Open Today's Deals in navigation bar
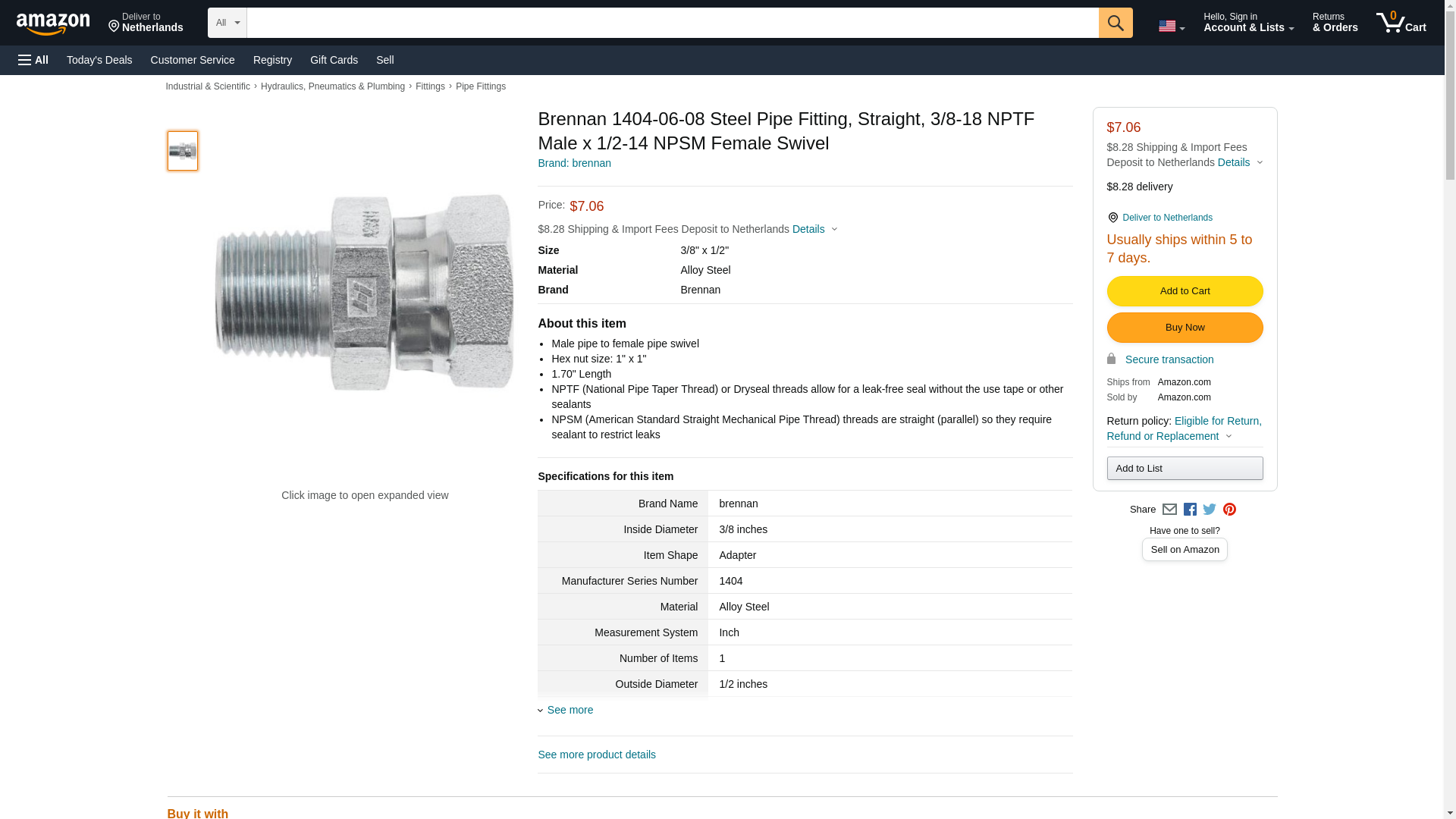This screenshot has width=1456, height=819. [x=99, y=60]
